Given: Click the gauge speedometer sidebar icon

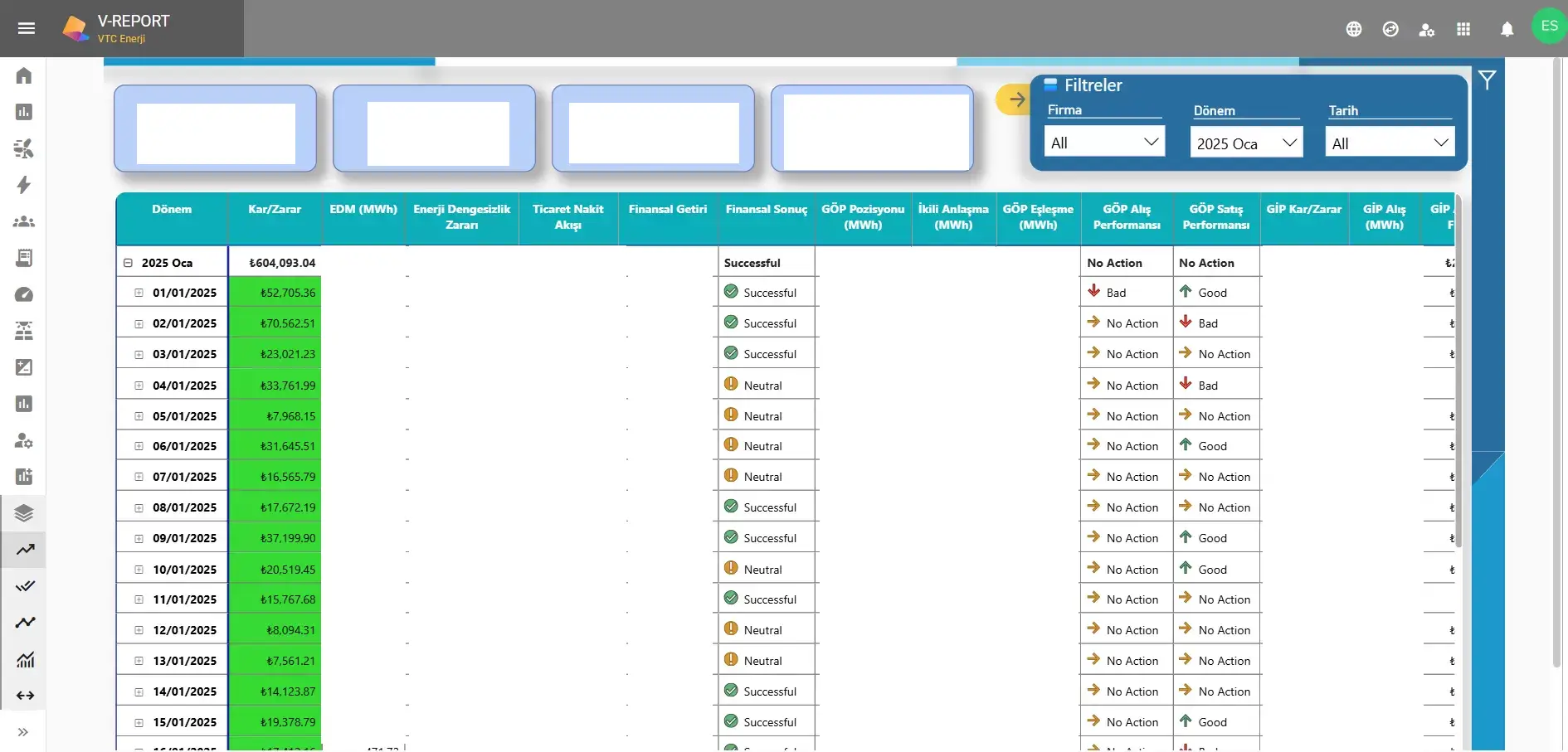Looking at the screenshot, I should tap(24, 294).
